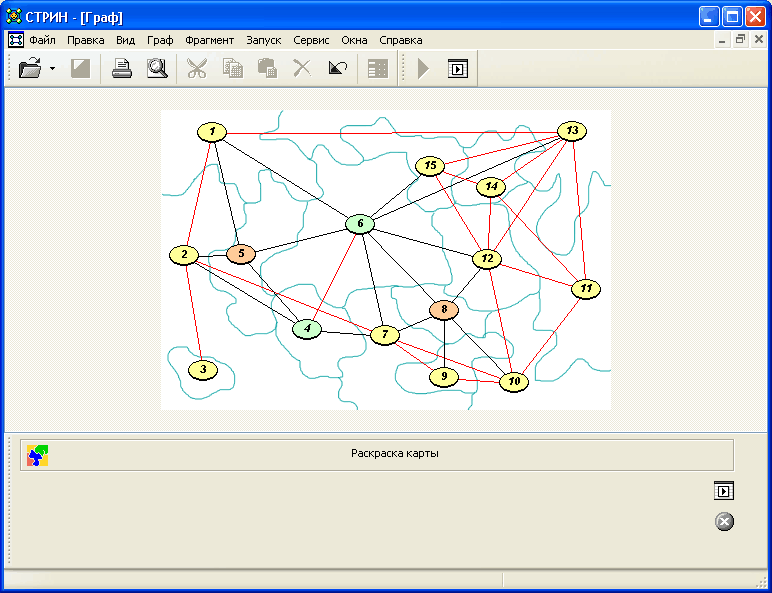Select graph node 10
This screenshot has height=593, width=772.
point(514,382)
